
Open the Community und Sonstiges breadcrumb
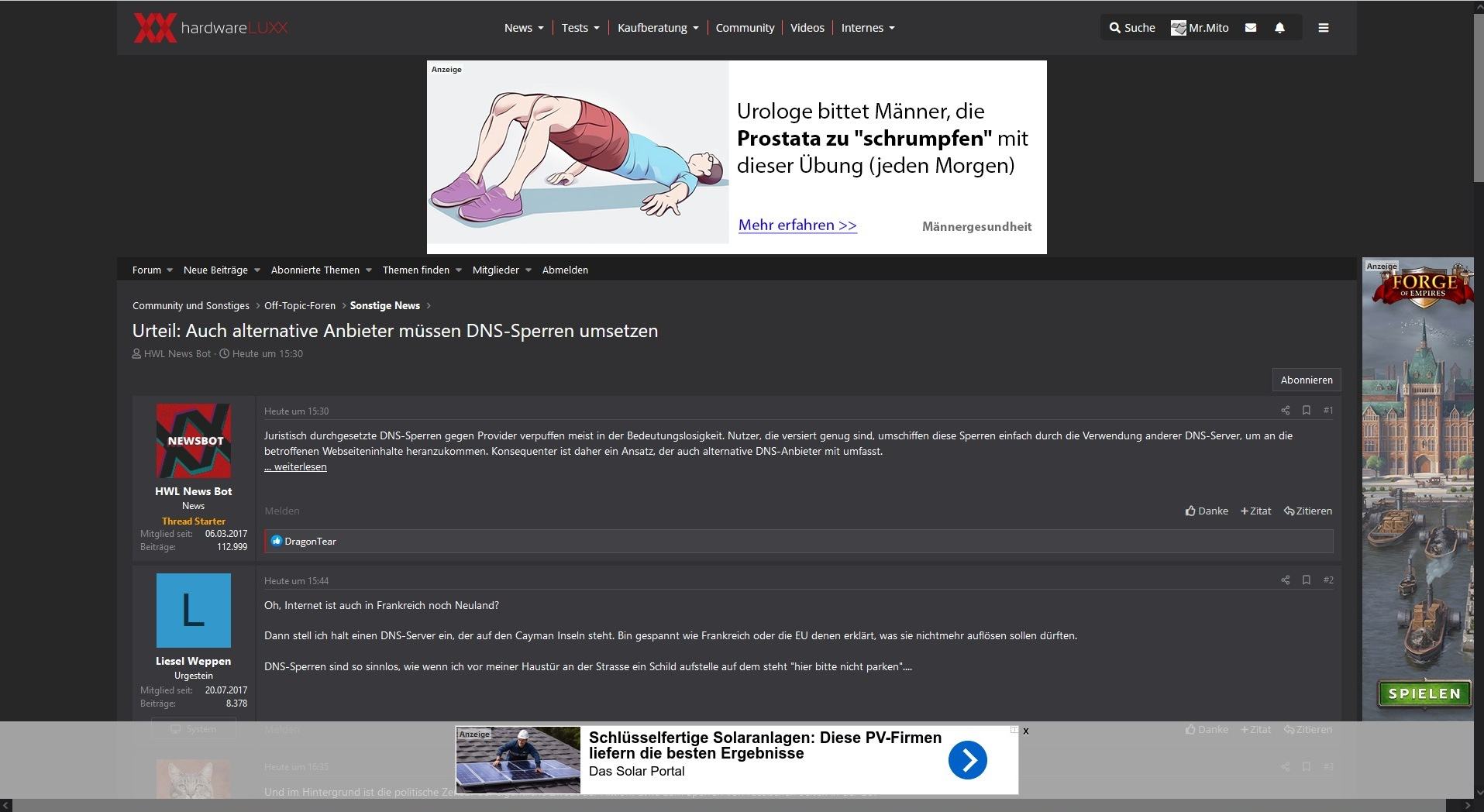click(191, 305)
